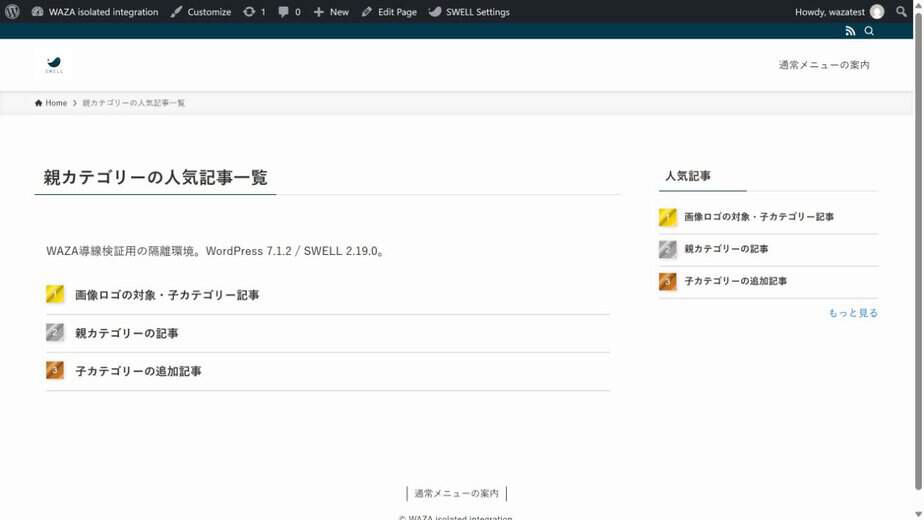Click page title 親カテゴリーの人気記事一覧

(156, 177)
